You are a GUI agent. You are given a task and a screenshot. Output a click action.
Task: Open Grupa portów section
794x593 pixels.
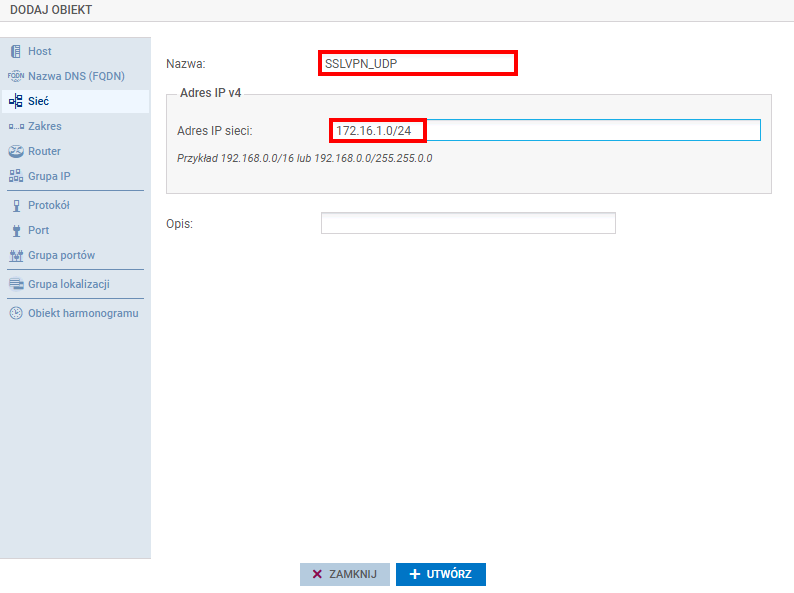click(75, 255)
